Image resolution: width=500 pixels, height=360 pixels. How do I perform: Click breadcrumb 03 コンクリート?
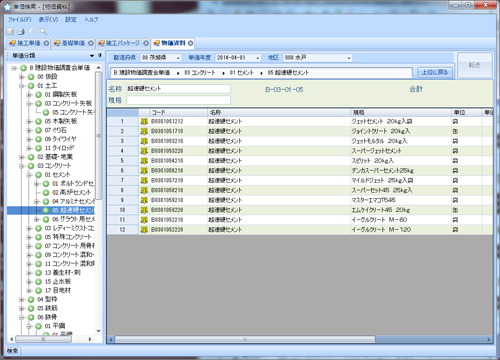(x=200, y=73)
